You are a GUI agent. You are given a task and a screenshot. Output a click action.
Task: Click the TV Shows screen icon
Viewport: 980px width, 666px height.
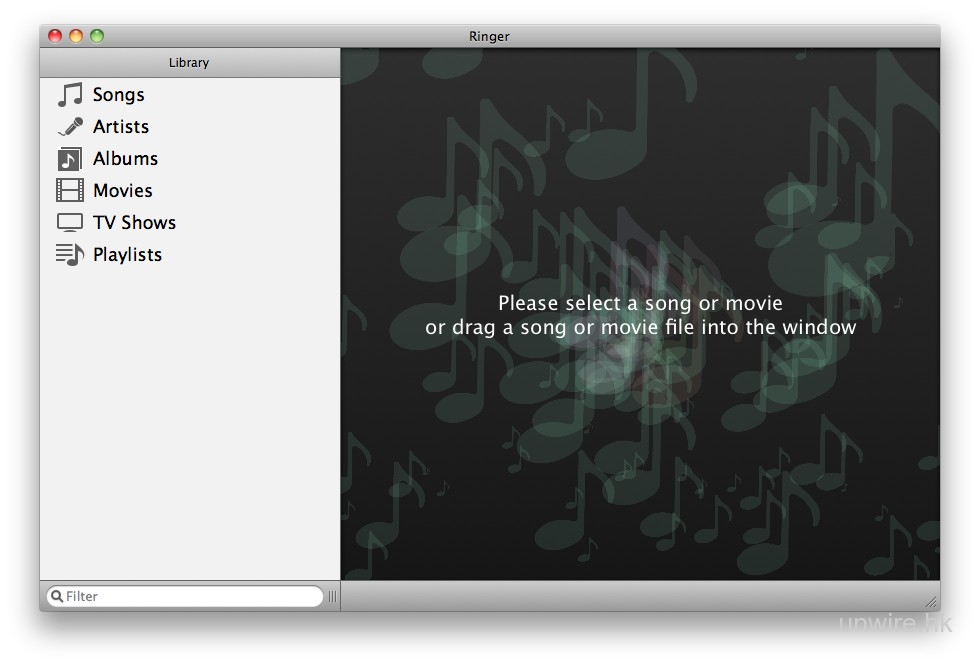(x=70, y=223)
